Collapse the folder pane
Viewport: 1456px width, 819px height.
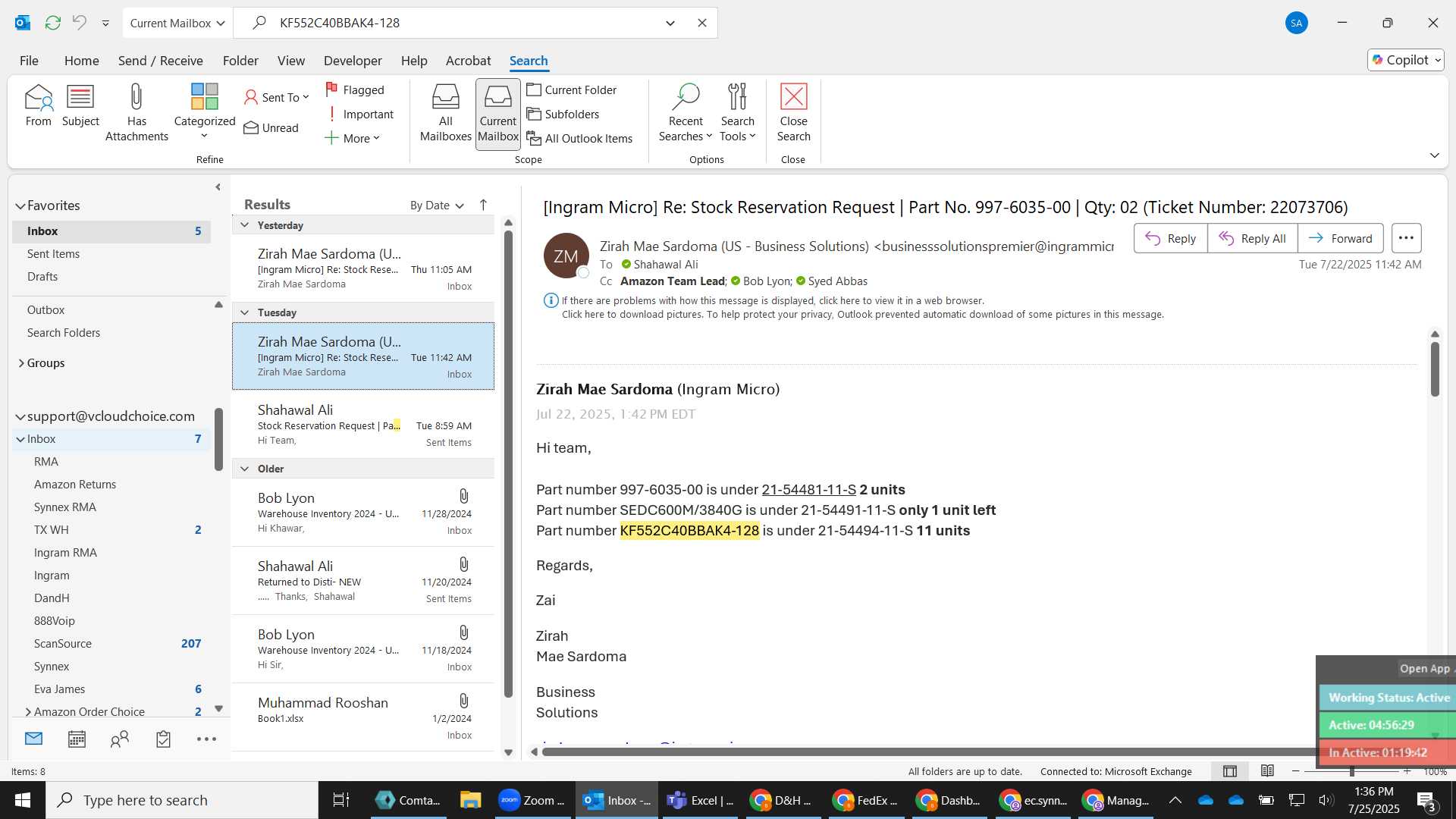pyautogui.click(x=218, y=187)
